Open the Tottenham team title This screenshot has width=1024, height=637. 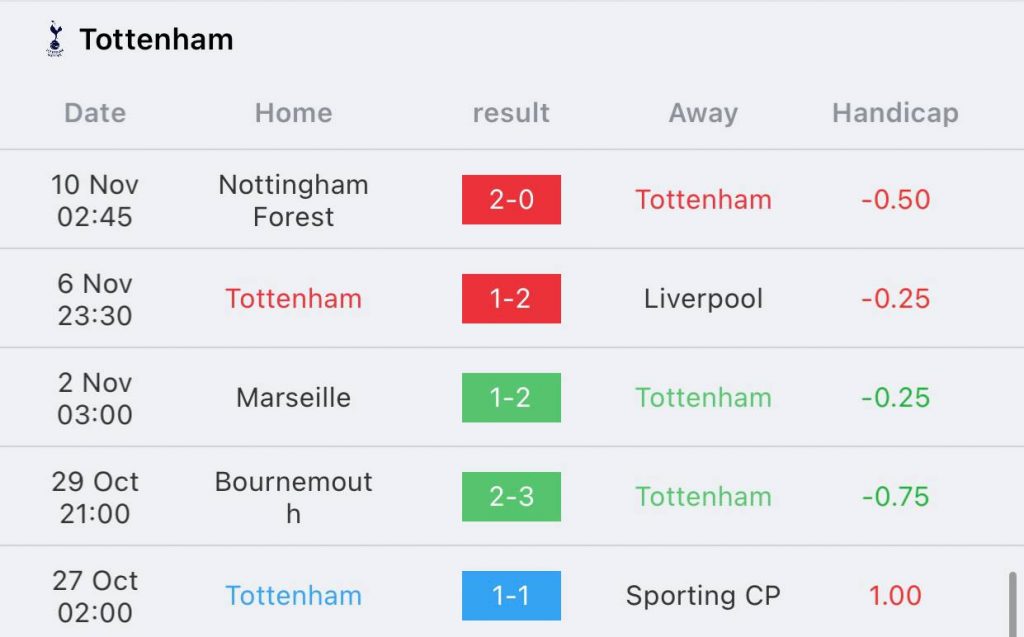[x=156, y=39]
